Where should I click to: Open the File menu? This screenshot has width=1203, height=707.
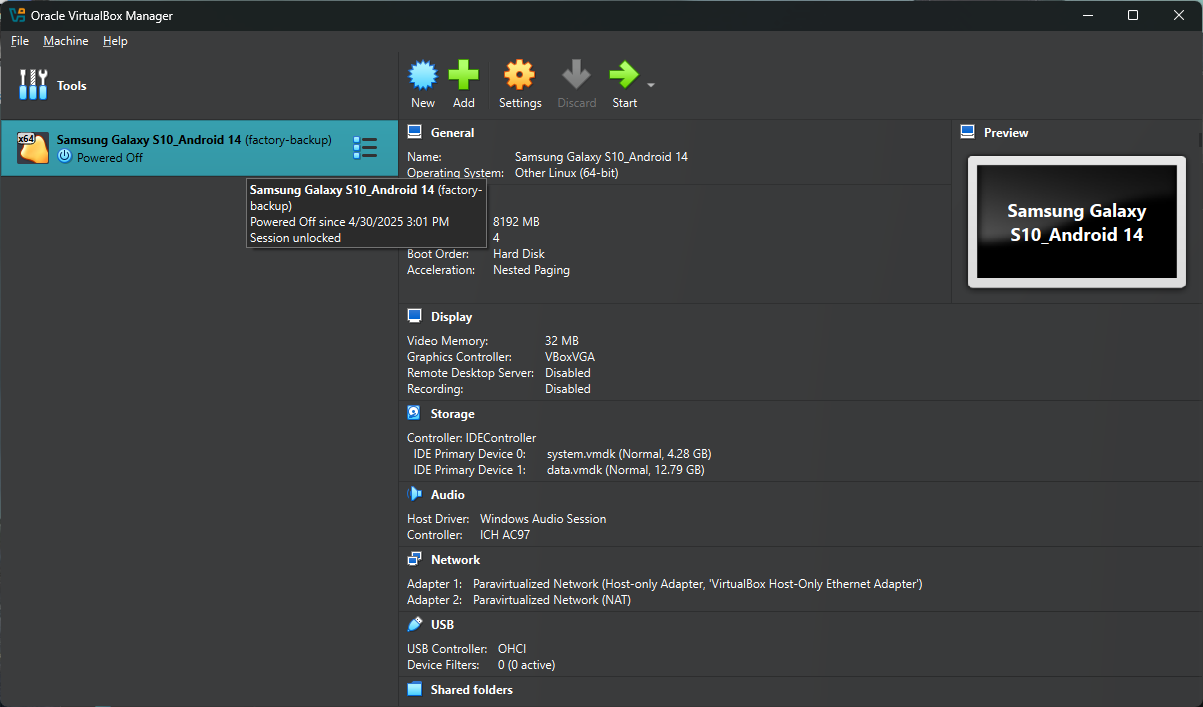20,41
